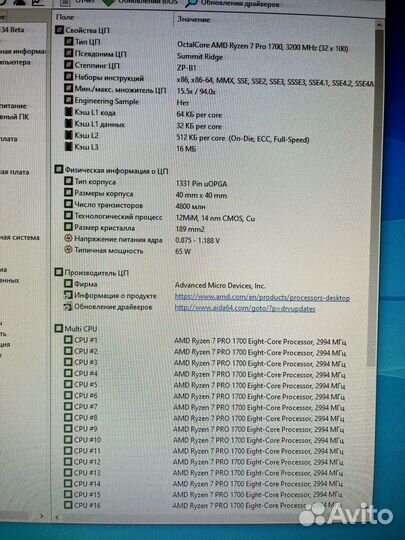Select the 0.875 - 1.188 V value
Viewport: 405px width, 540px height.
point(197,240)
